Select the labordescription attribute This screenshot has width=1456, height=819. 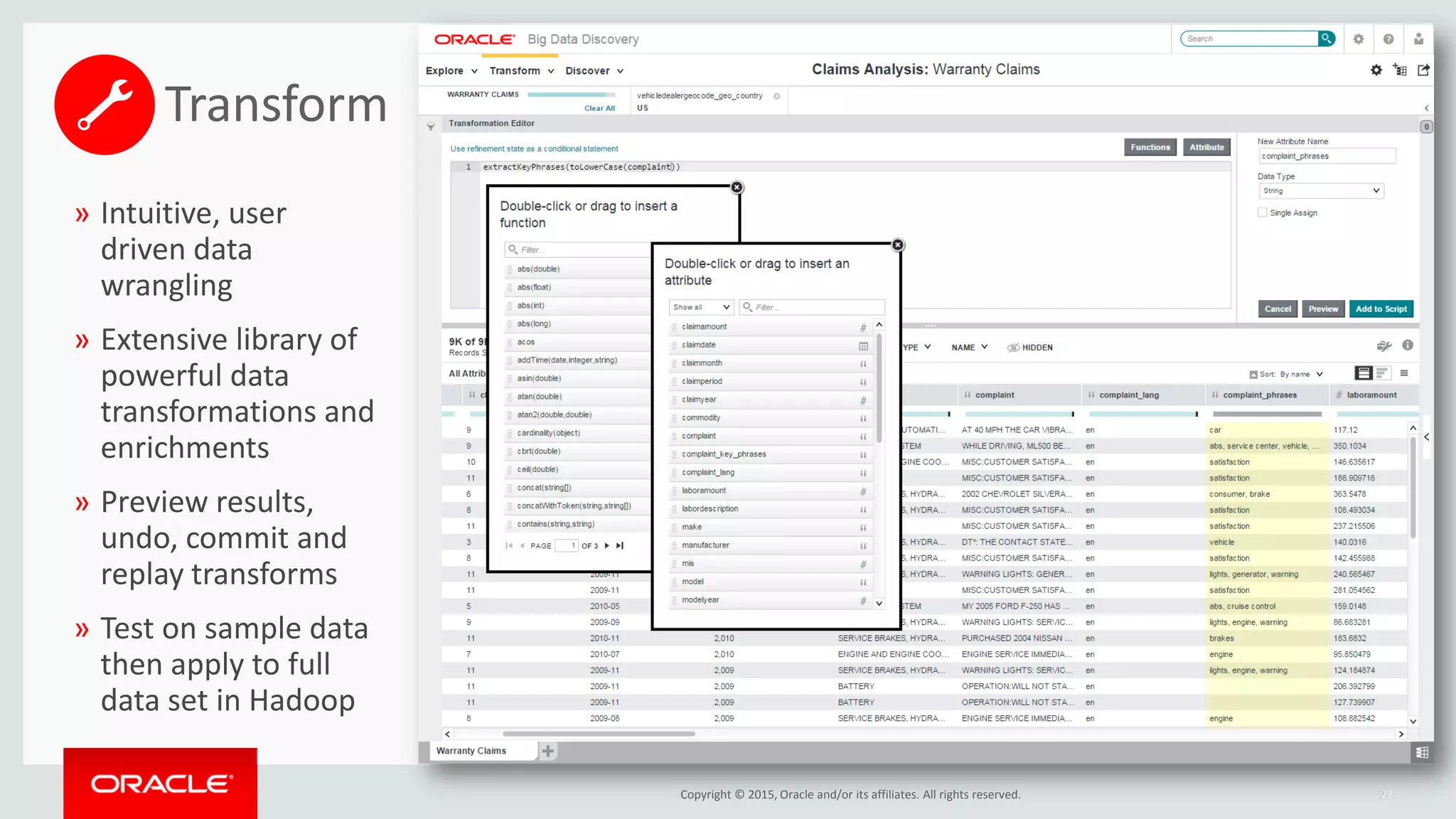pyautogui.click(x=771, y=509)
